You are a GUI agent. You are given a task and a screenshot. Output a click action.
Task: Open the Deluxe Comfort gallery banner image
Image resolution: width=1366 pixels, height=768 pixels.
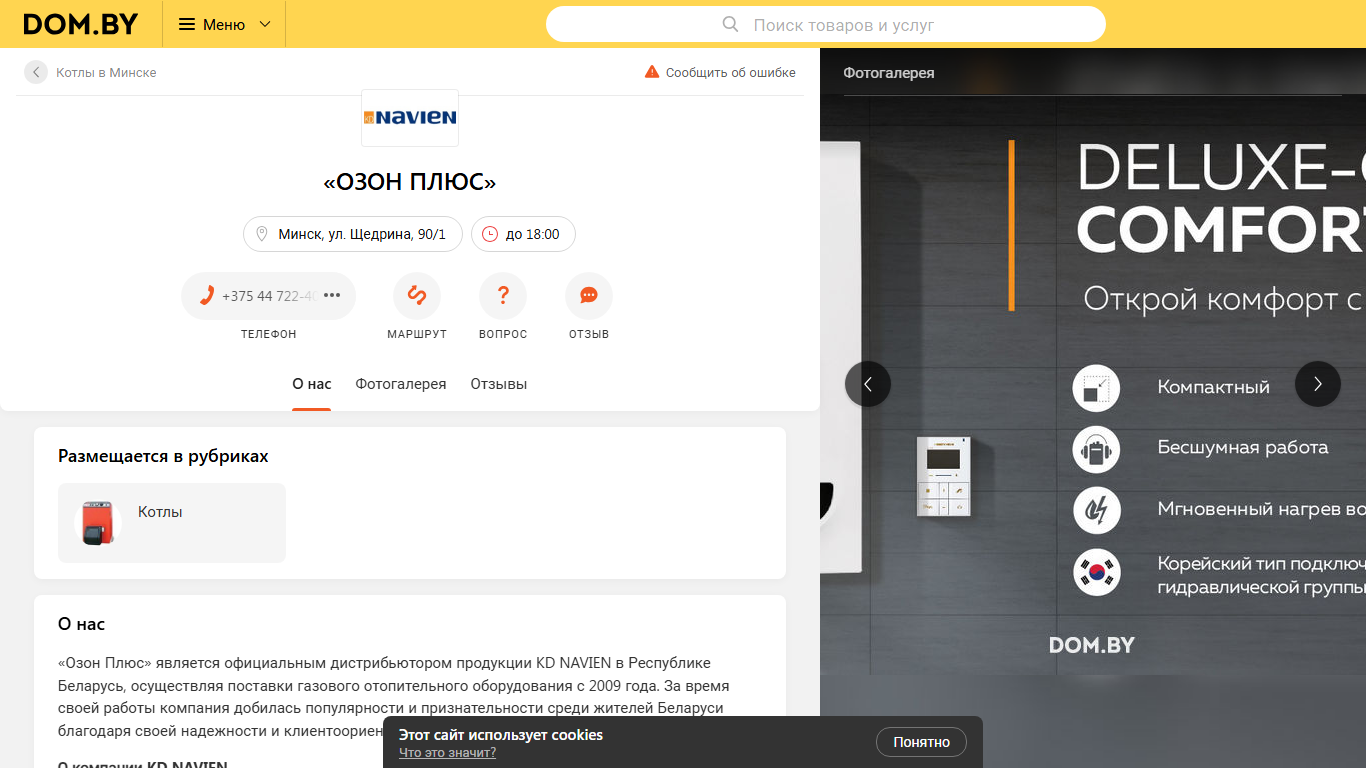pos(1093,385)
